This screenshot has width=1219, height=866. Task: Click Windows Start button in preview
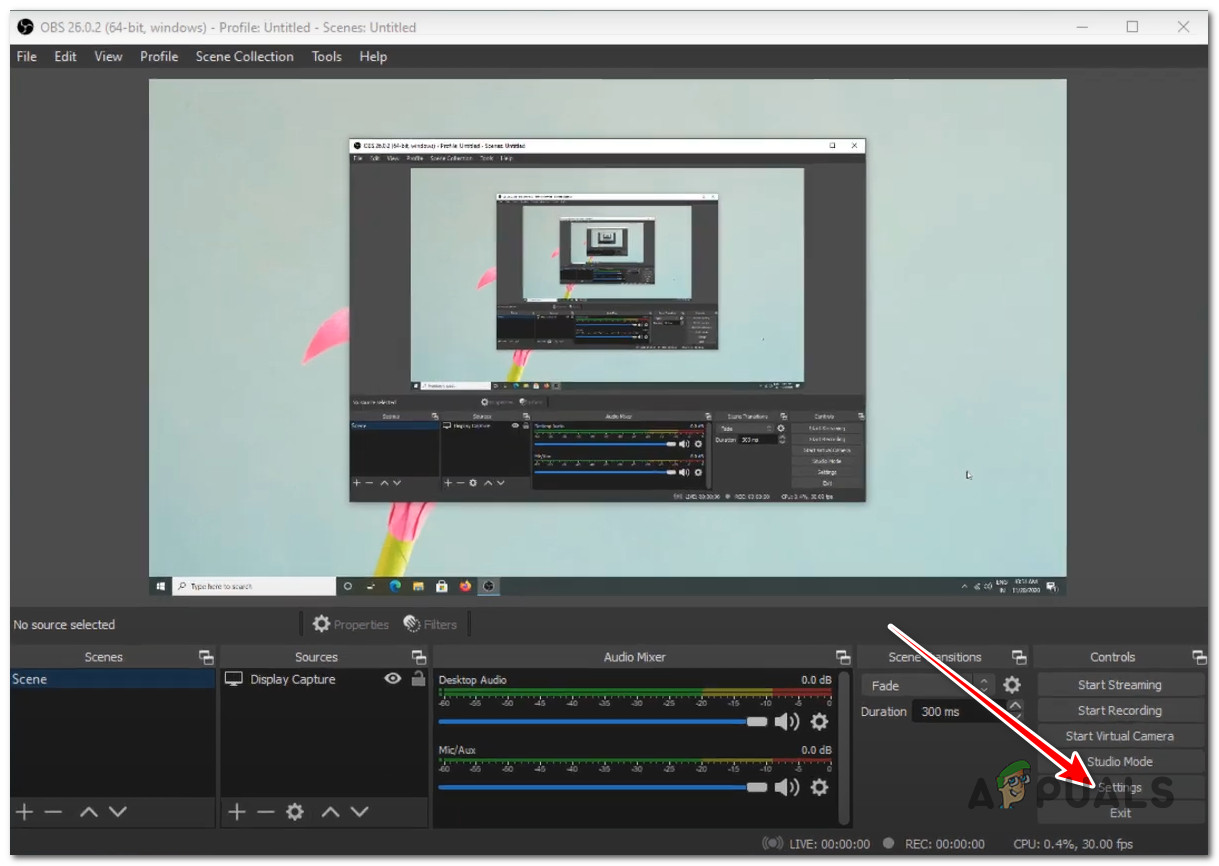point(160,586)
